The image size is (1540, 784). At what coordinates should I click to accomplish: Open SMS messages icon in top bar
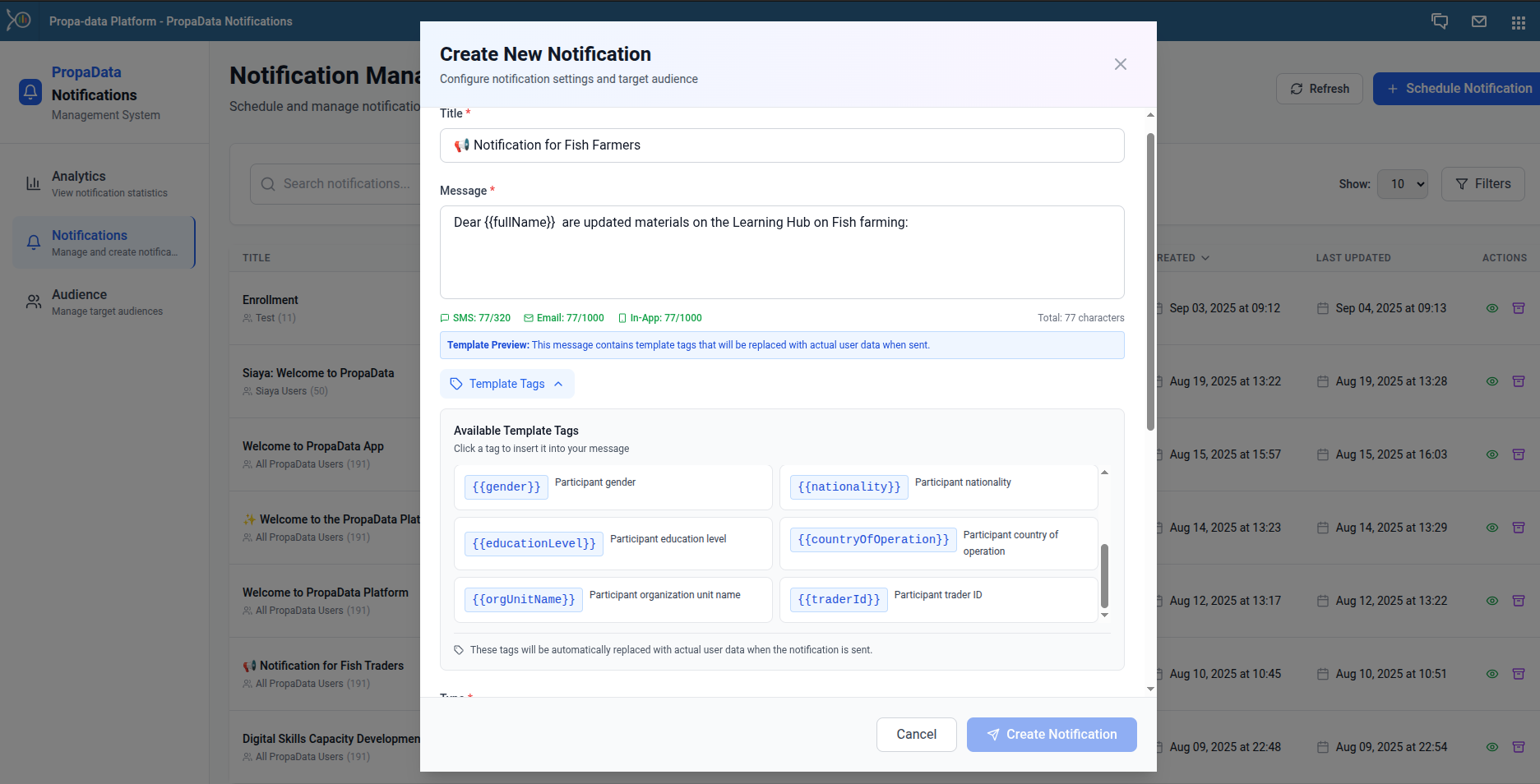(1439, 21)
